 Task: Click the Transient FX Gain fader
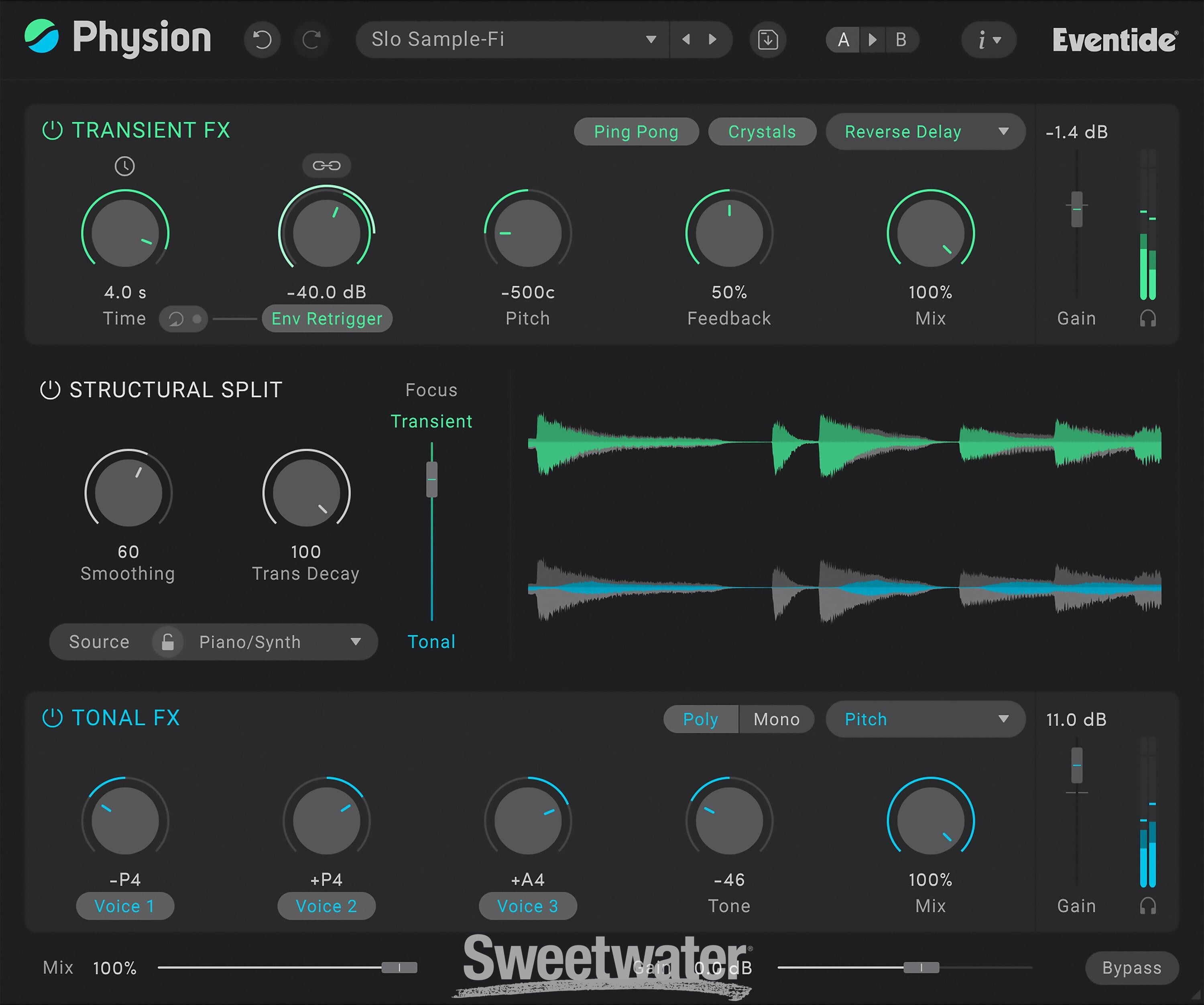coord(1077,209)
